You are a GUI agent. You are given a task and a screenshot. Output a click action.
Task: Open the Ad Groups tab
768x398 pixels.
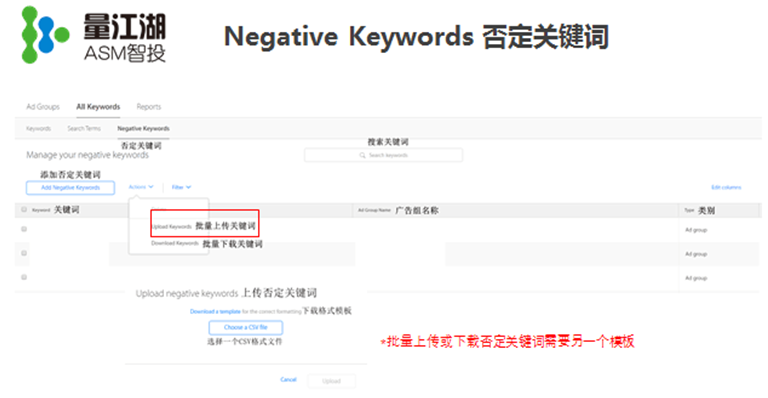point(43,107)
